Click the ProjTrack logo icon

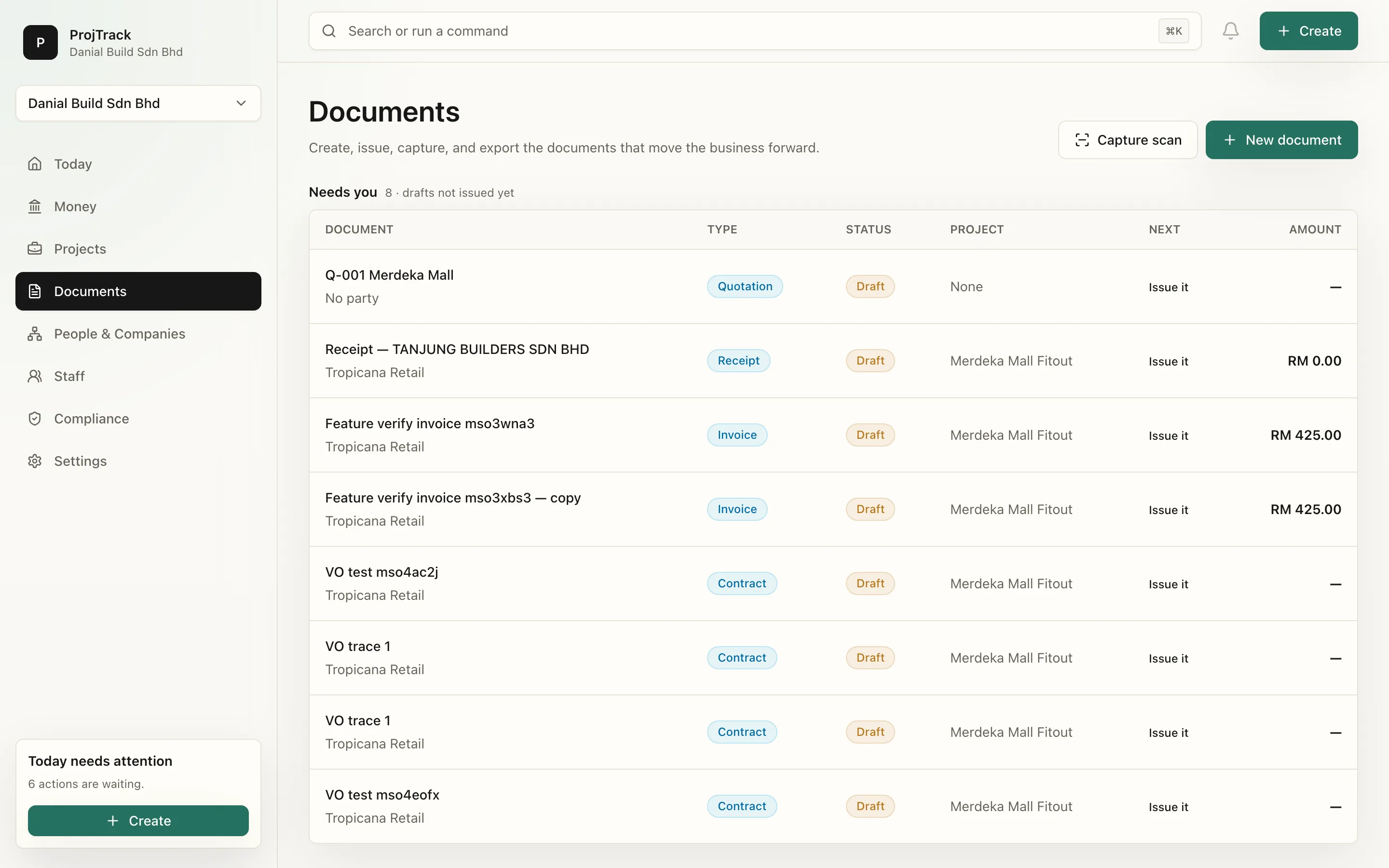click(x=40, y=42)
